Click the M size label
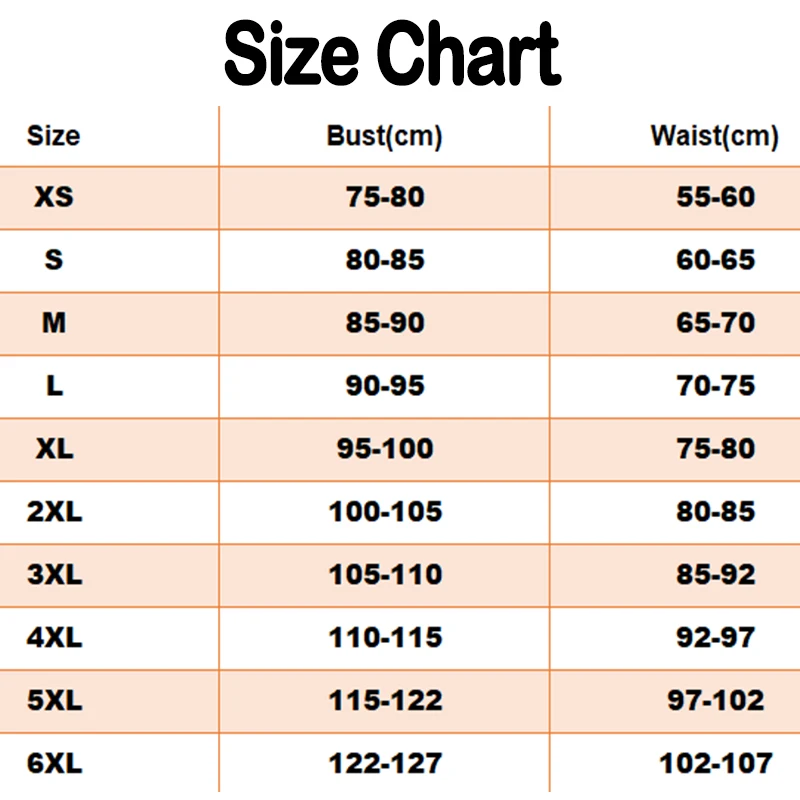The width and height of the screenshot is (800, 800). (x=54, y=323)
